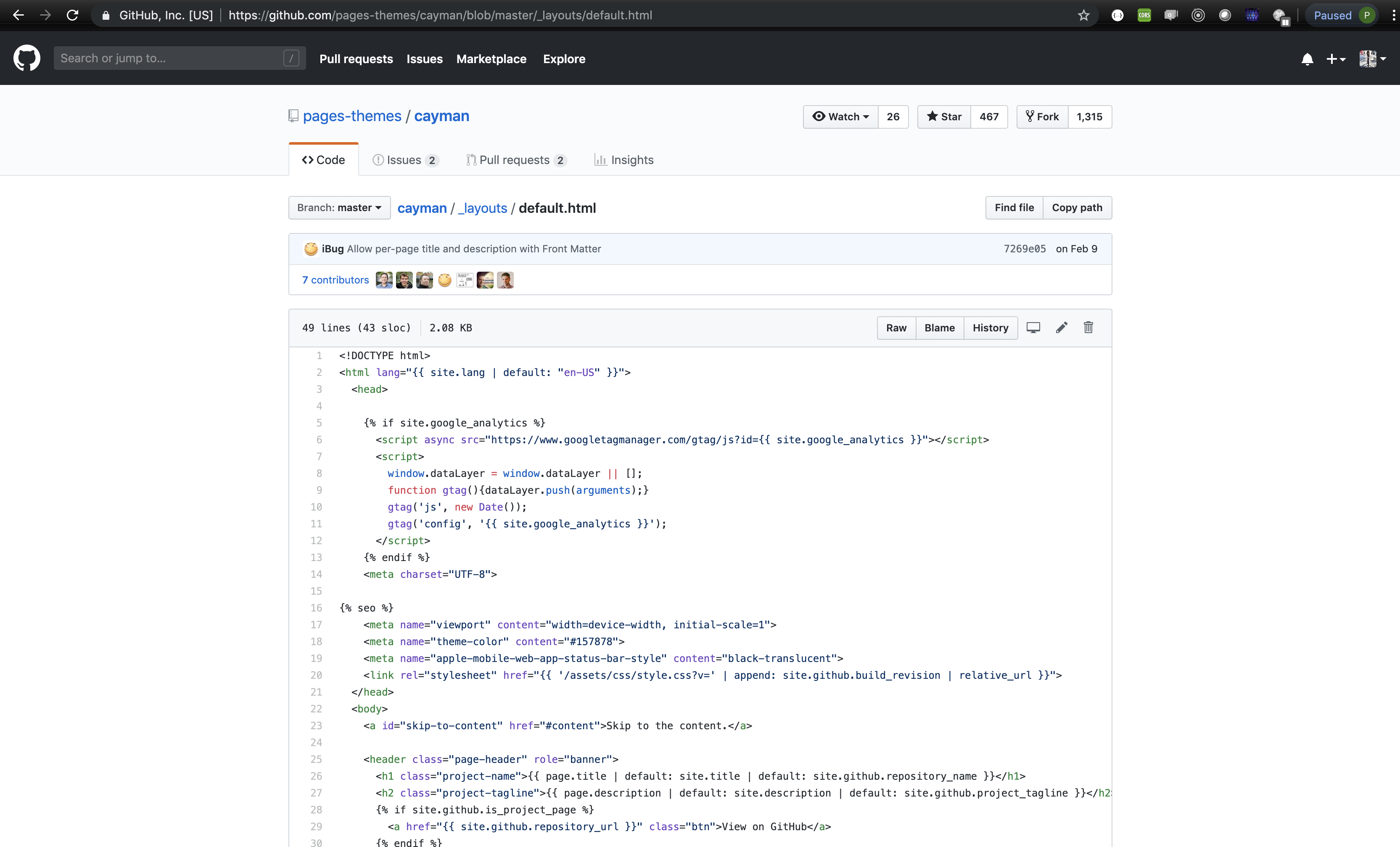Image resolution: width=1400 pixels, height=847 pixels.
Task: Open the Raw file view
Action: tap(896, 328)
